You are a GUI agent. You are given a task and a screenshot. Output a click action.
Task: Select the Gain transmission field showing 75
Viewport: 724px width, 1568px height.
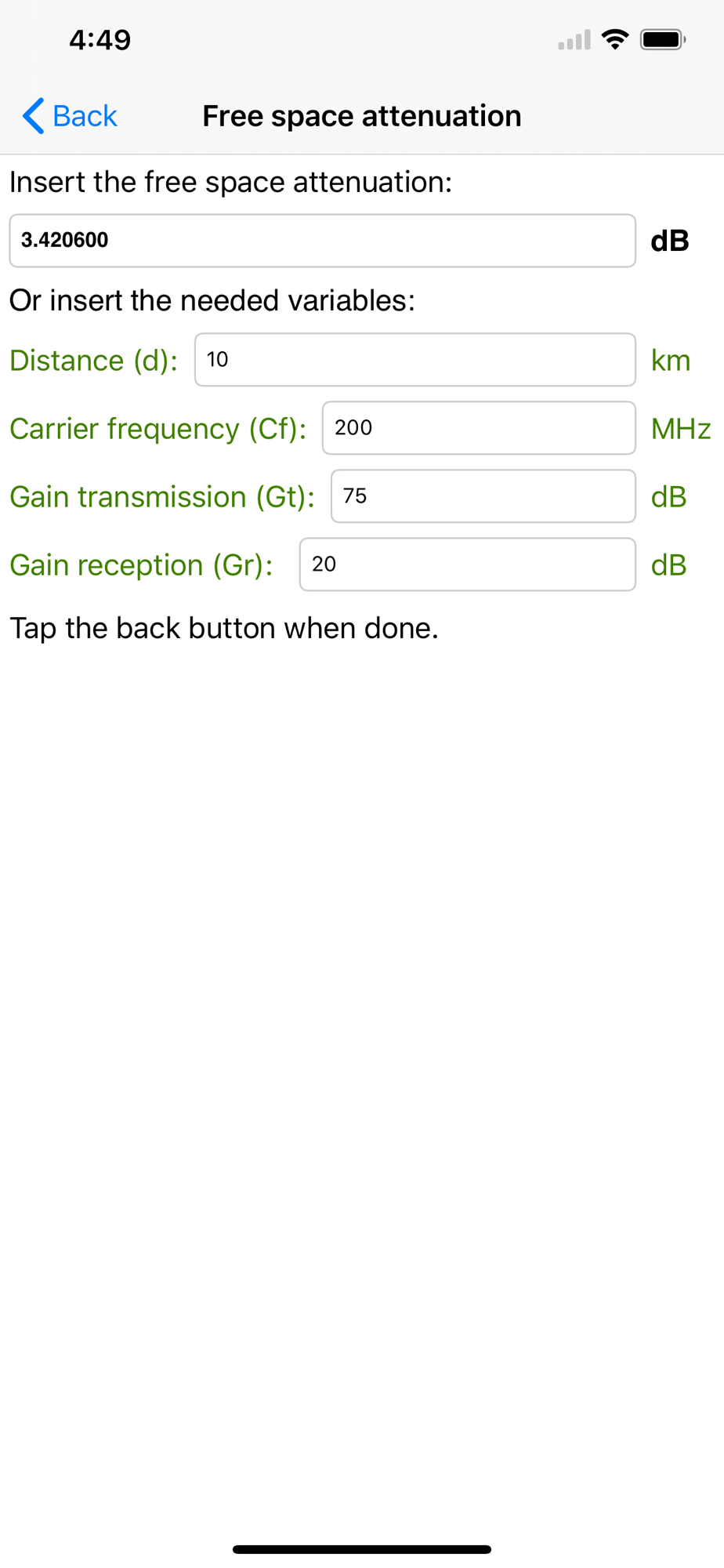[x=483, y=496]
